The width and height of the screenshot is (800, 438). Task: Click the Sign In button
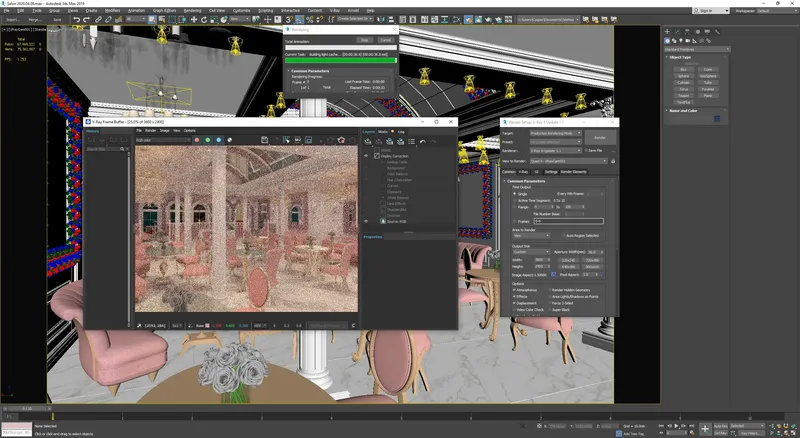click(x=710, y=10)
